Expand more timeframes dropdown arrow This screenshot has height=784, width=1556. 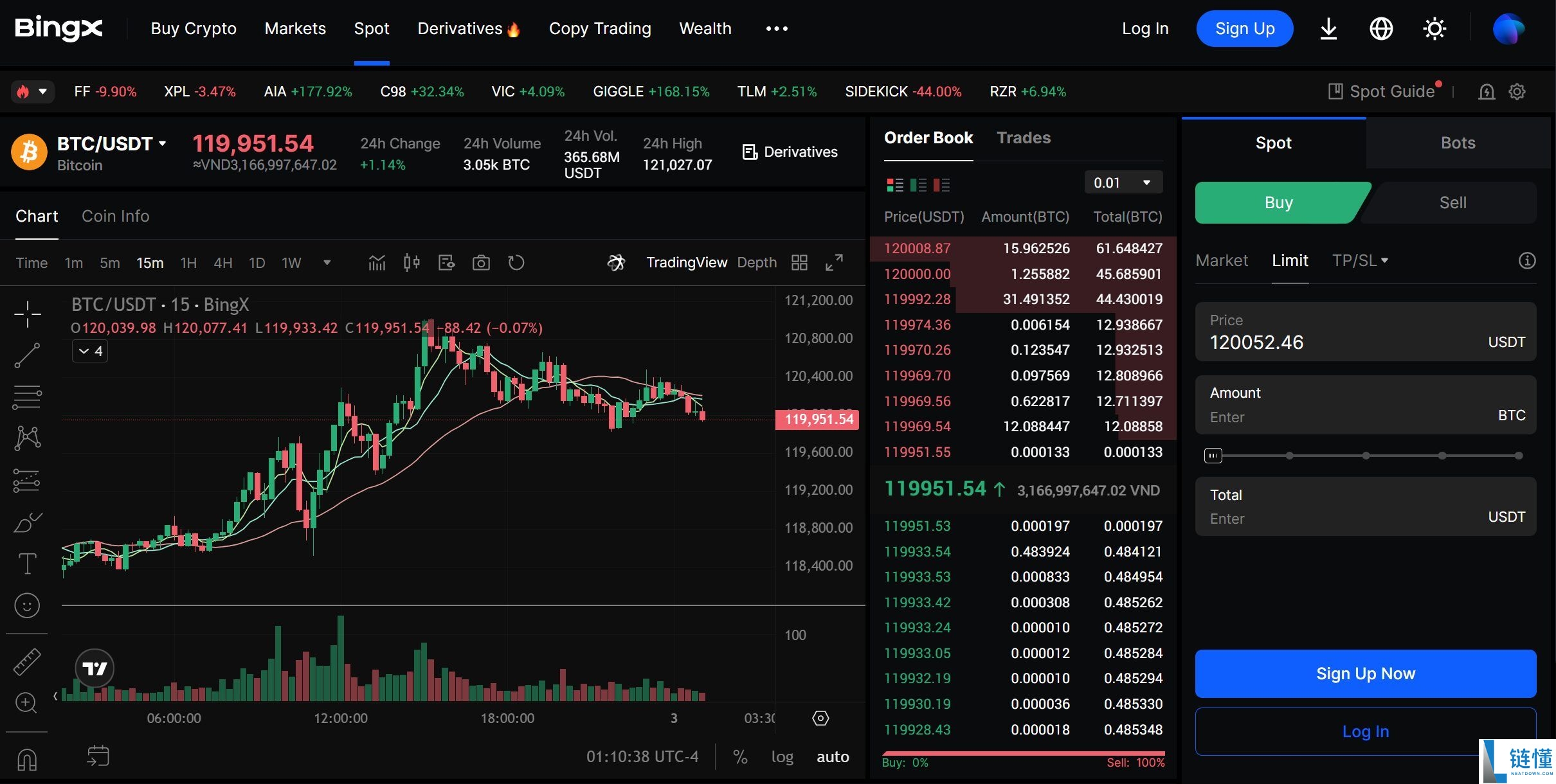pyautogui.click(x=327, y=262)
